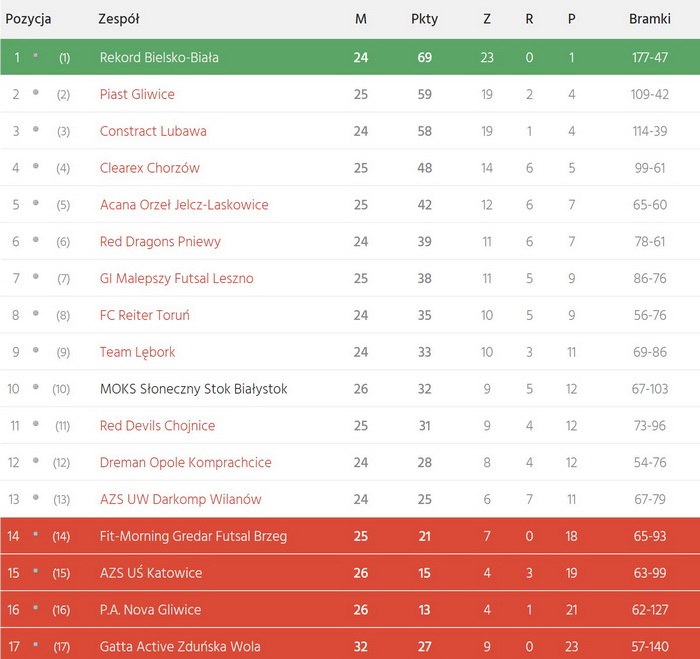Click the Pkty column header
The width and height of the screenshot is (700, 659).
point(424,19)
